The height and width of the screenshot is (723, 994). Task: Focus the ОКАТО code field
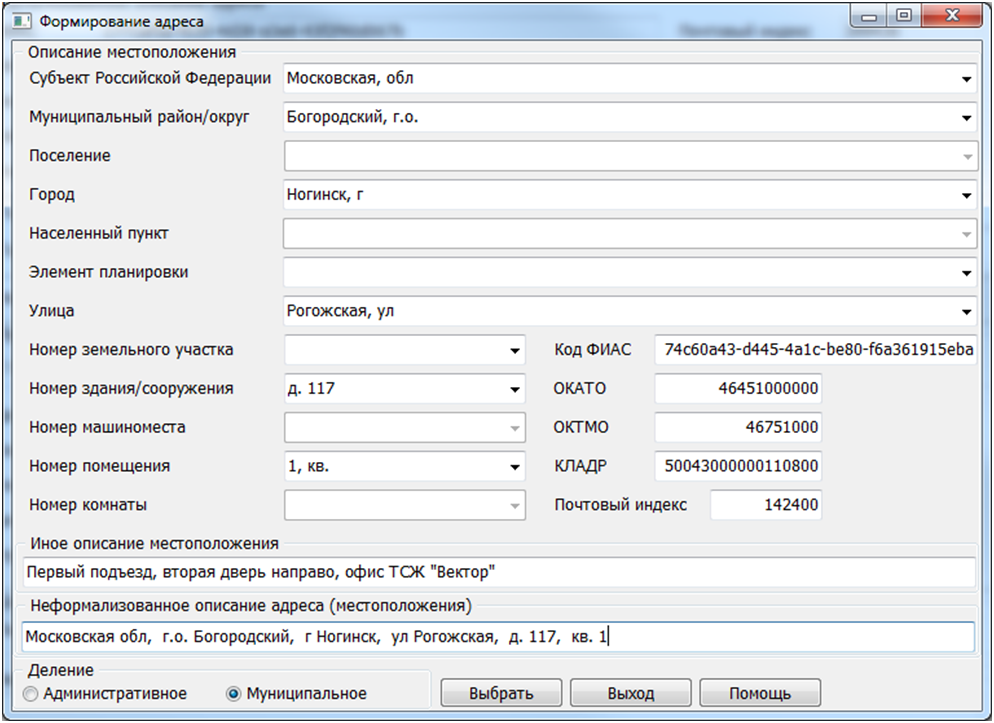(738, 389)
